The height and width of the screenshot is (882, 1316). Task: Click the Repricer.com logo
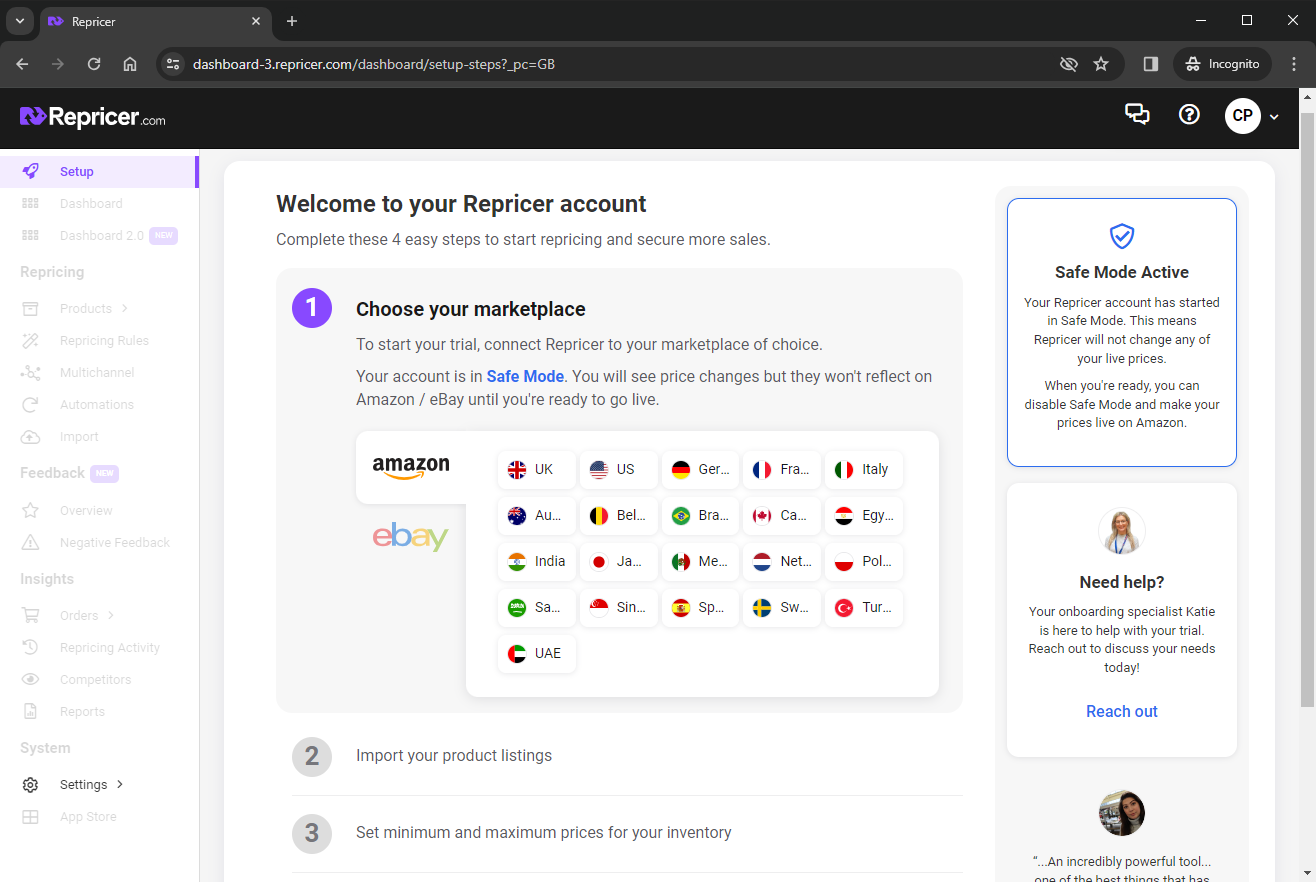[93, 117]
